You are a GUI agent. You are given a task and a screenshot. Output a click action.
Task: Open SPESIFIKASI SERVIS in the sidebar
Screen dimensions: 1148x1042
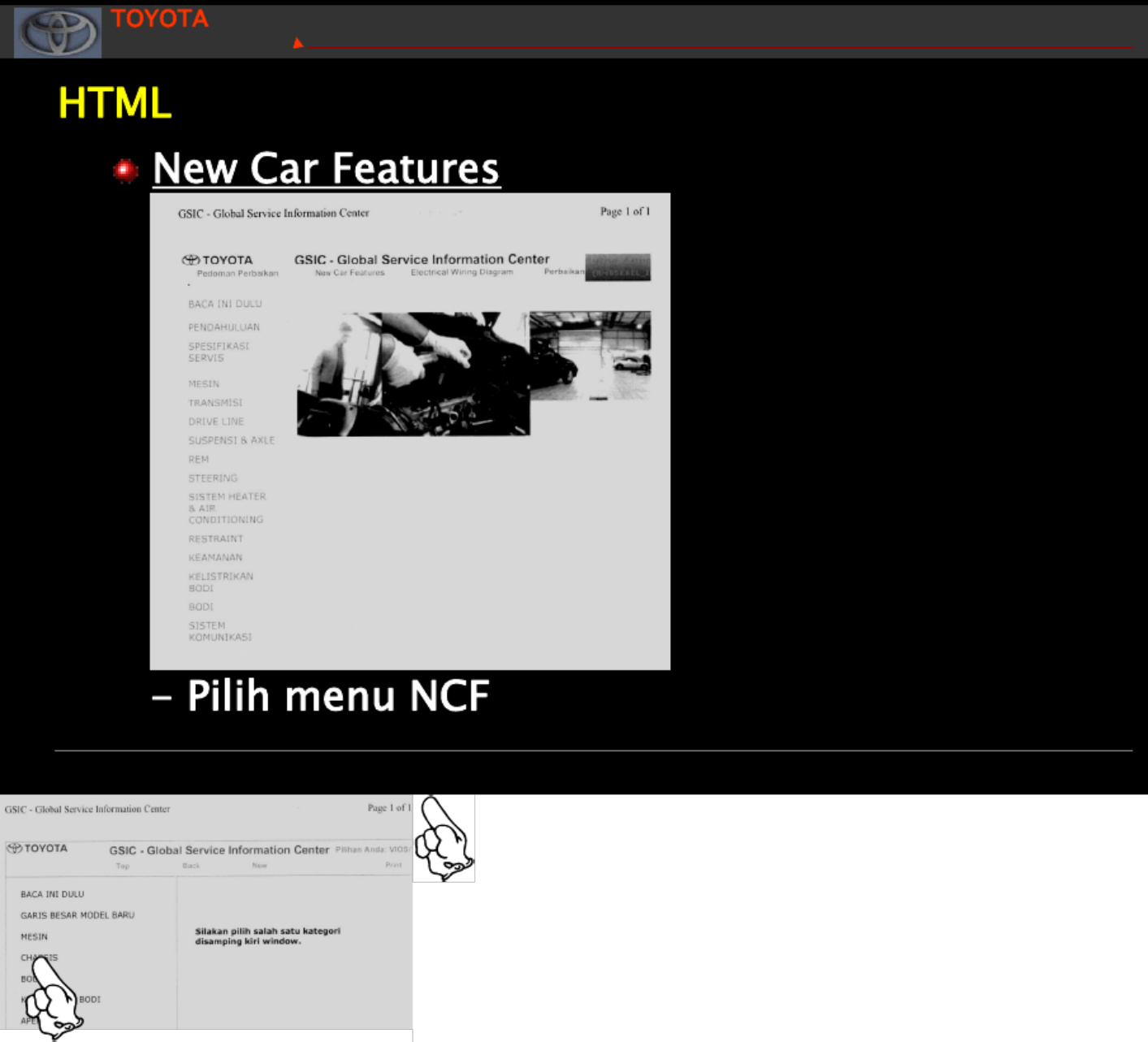click(x=219, y=352)
